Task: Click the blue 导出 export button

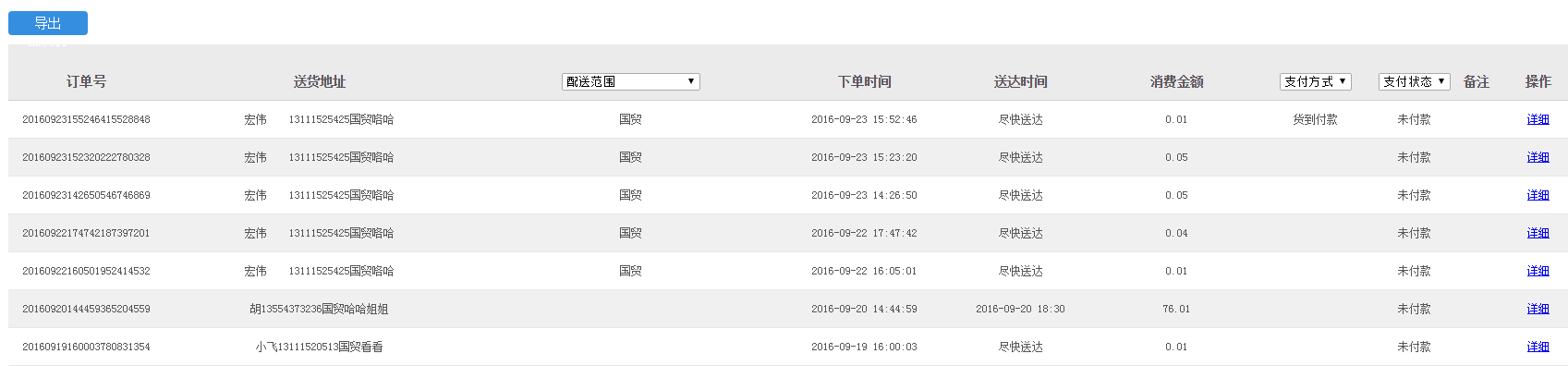Action: [48, 23]
